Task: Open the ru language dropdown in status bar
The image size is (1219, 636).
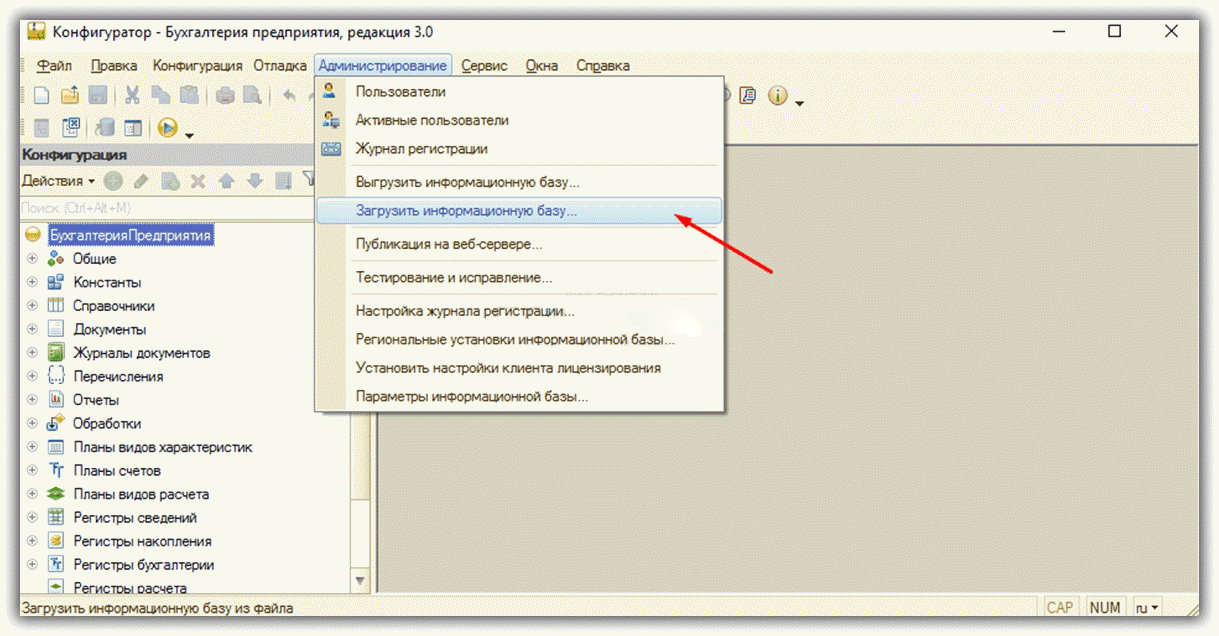Action: click(1147, 607)
